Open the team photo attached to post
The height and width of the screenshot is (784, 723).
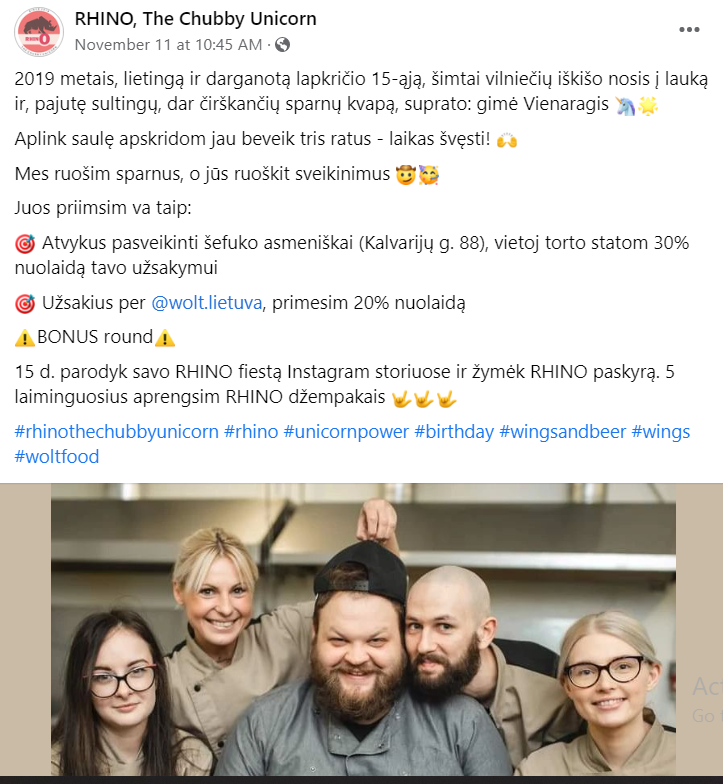click(362, 629)
